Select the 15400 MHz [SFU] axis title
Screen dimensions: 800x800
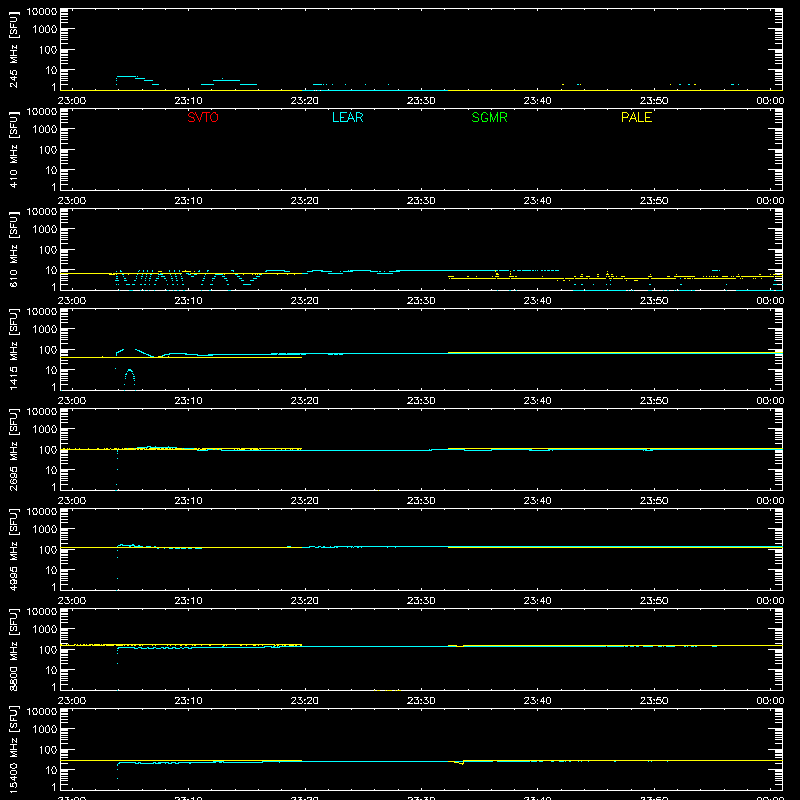[x=13, y=750]
